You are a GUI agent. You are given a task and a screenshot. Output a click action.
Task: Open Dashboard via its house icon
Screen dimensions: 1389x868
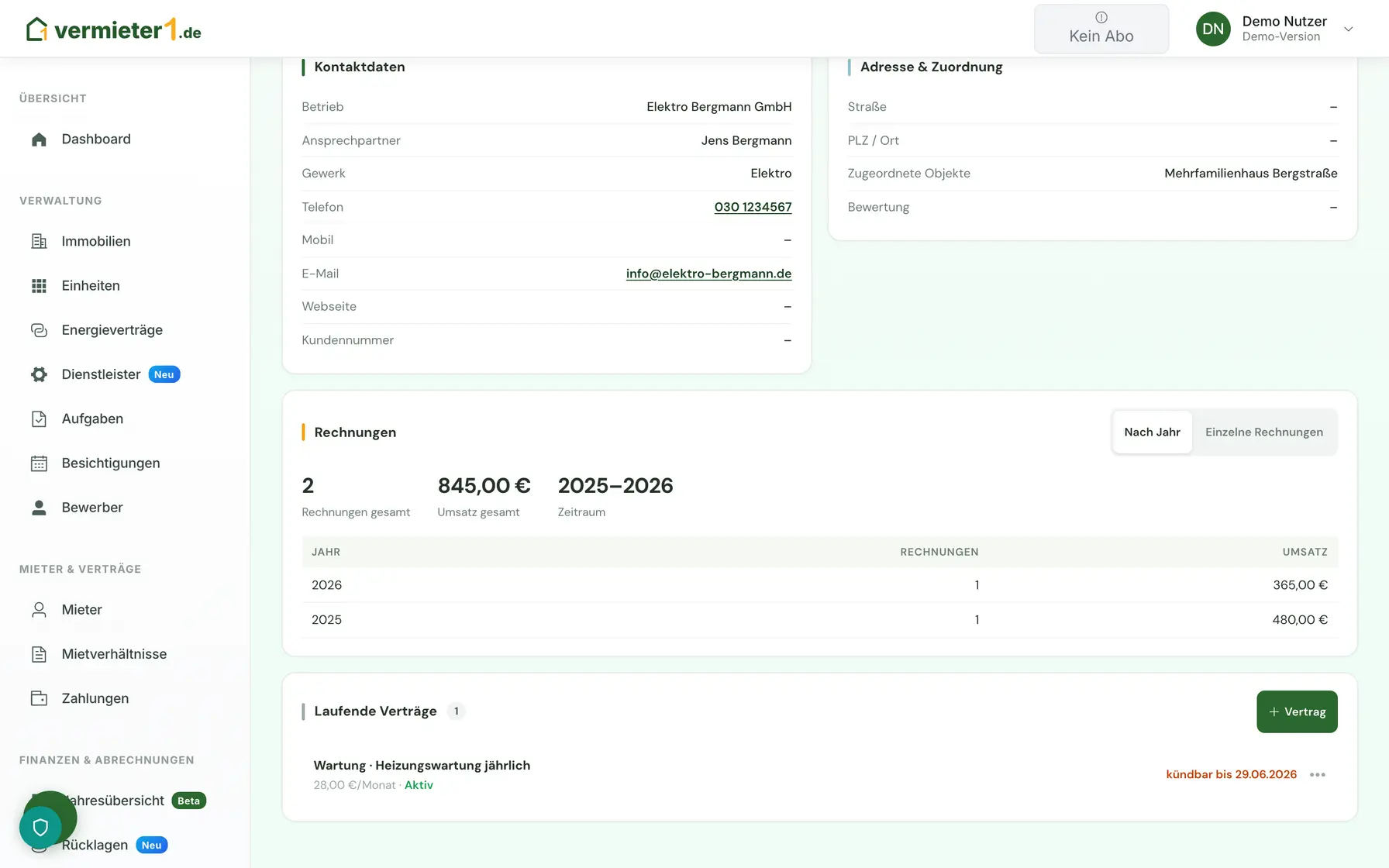click(x=39, y=139)
